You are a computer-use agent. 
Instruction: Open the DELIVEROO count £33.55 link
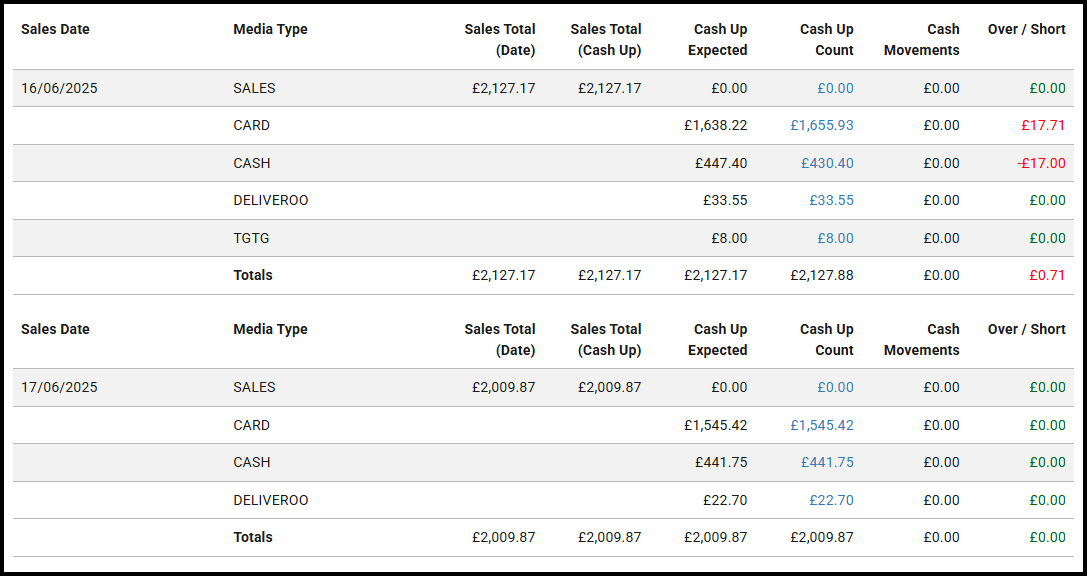pos(832,200)
